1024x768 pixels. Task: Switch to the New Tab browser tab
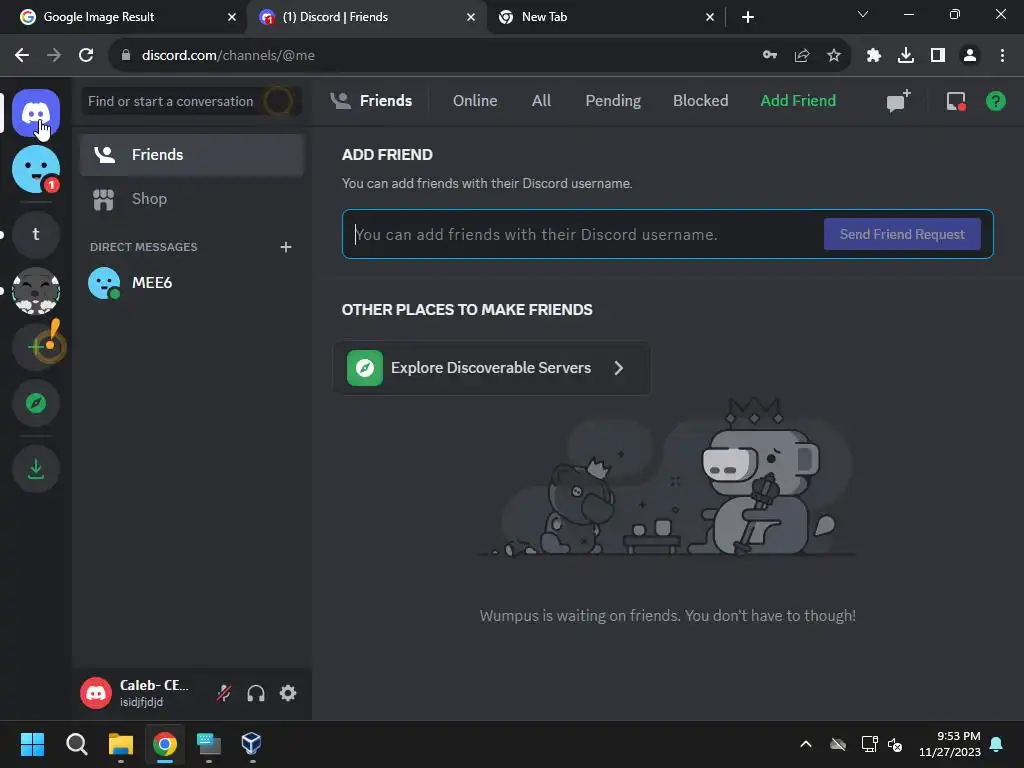[x=605, y=17]
